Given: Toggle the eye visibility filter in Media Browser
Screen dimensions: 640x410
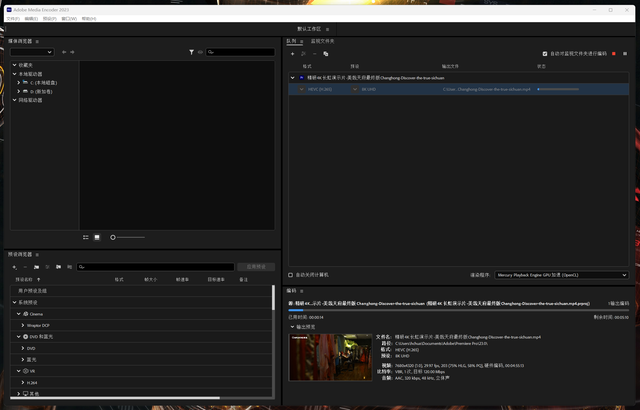Looking at the screenshot, I should [202, 51].
